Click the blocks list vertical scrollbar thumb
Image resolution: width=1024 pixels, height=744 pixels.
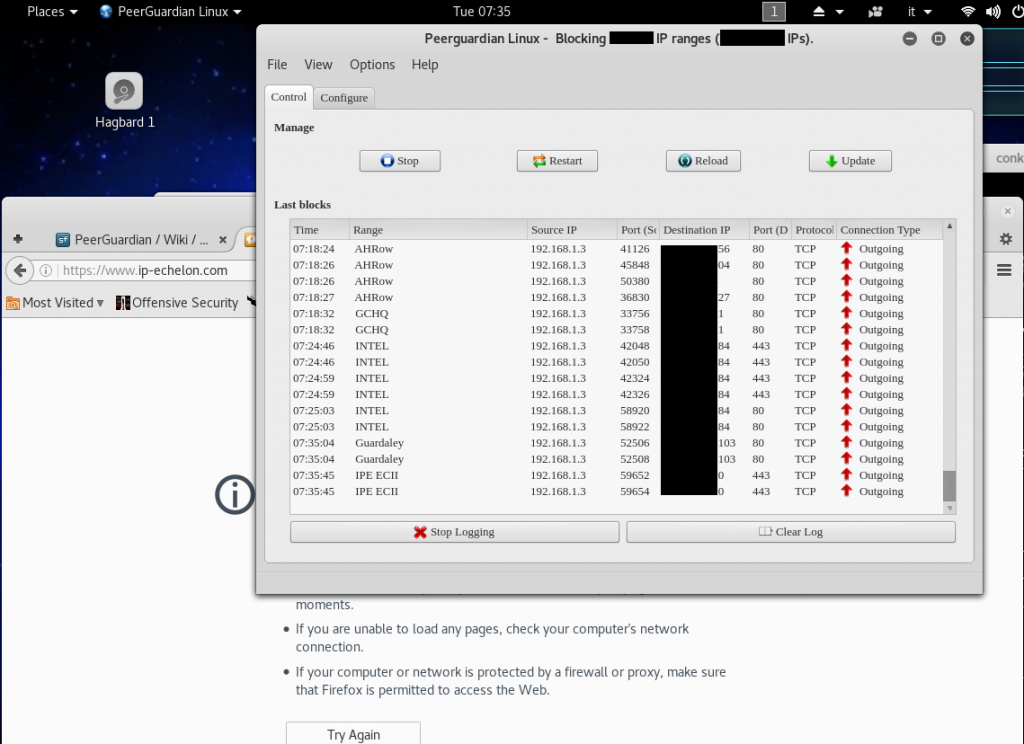click(x=950, y=486)
